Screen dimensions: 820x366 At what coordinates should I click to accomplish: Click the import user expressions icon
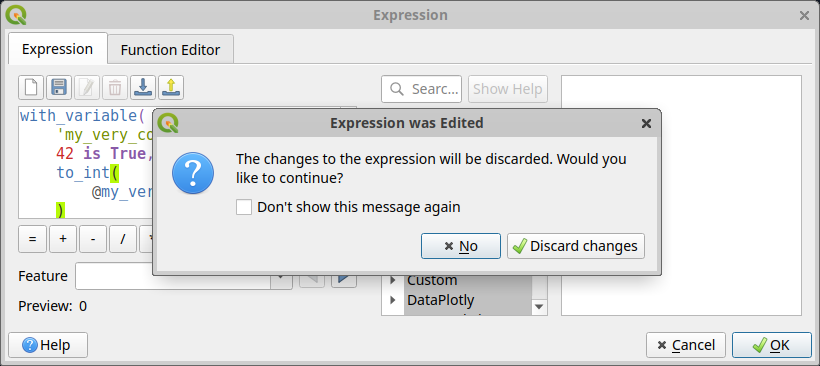point(143,87)
